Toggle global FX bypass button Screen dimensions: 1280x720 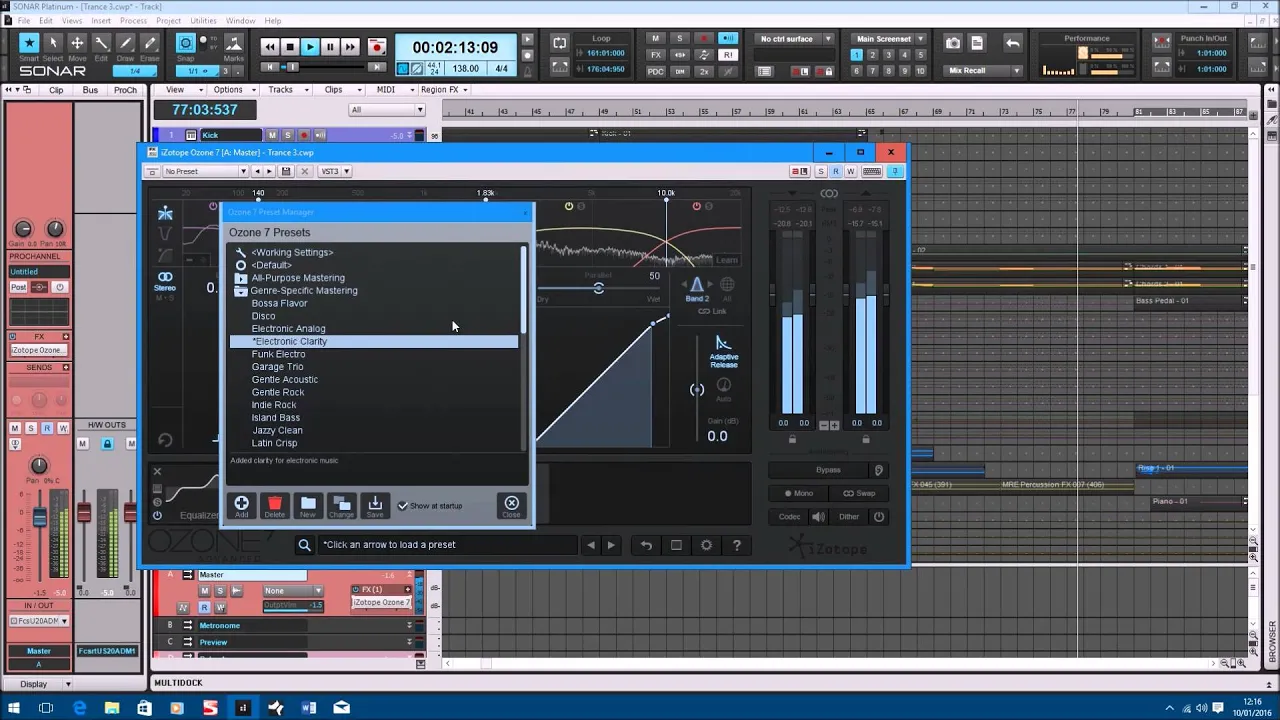tap(656, 55)
